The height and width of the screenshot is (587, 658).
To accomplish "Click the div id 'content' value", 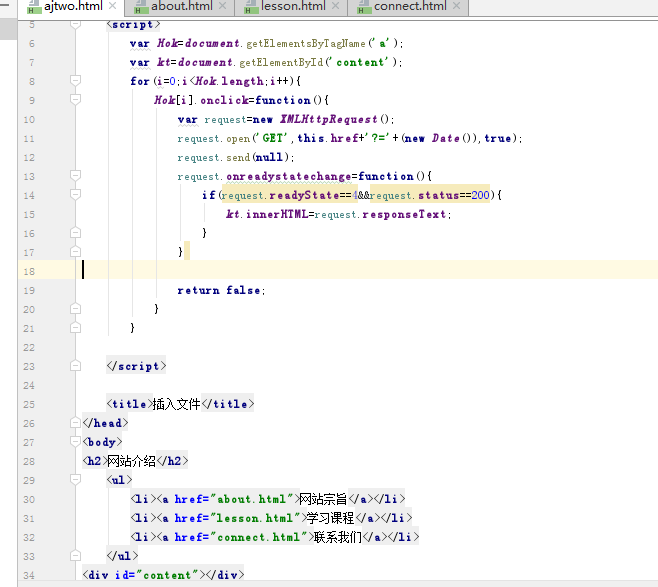I will (x=167, y=575).
